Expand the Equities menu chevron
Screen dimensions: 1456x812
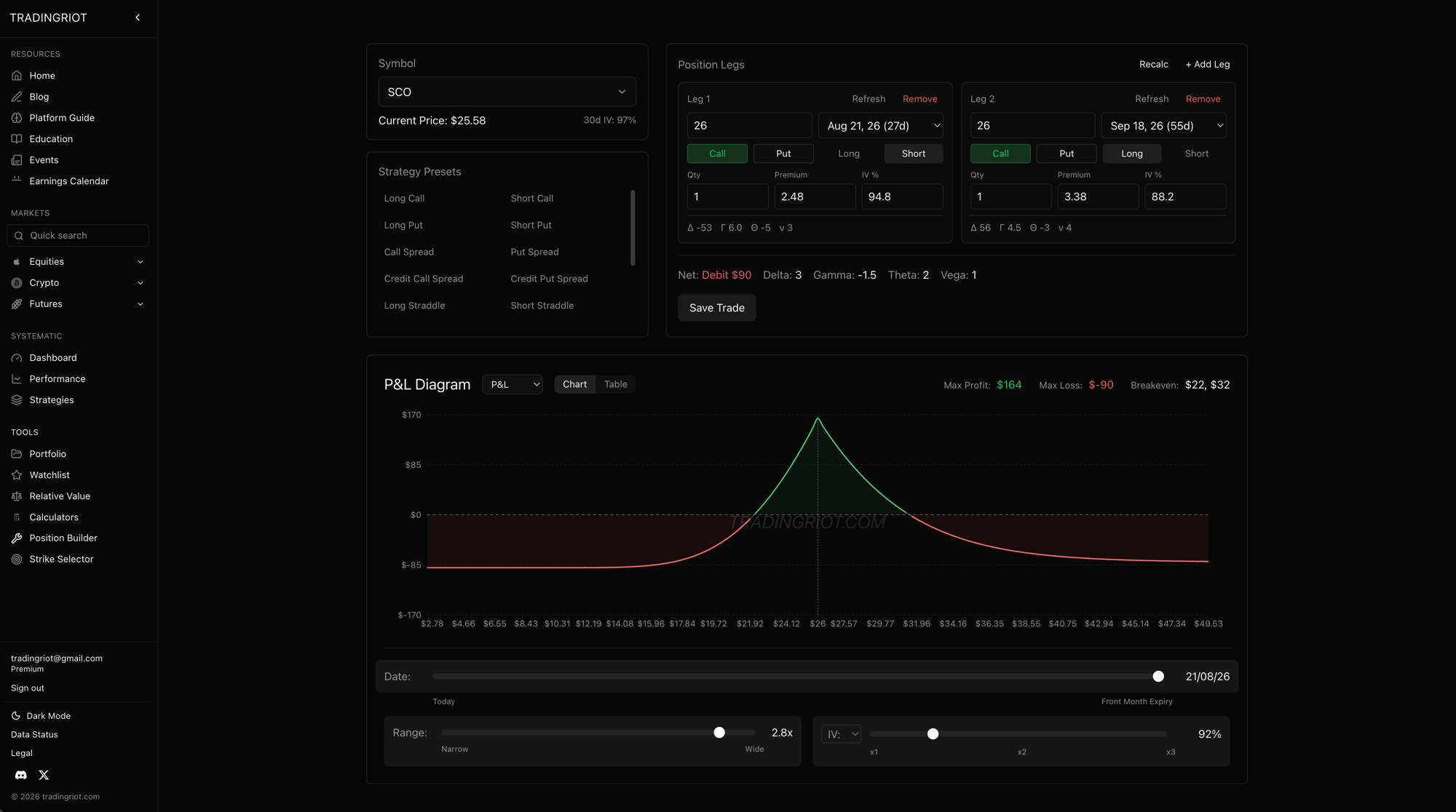(x=141, y=262)
